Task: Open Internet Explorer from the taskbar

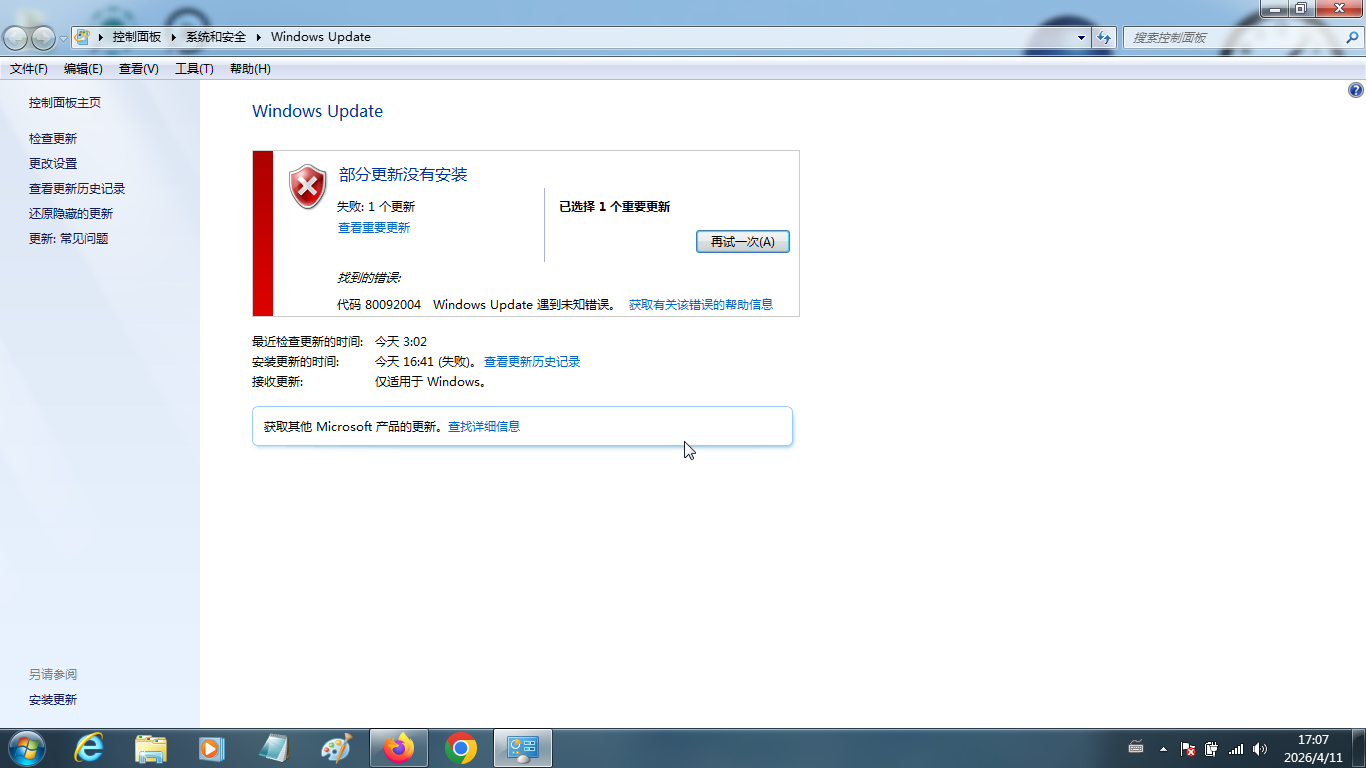Action: [89, 748]
